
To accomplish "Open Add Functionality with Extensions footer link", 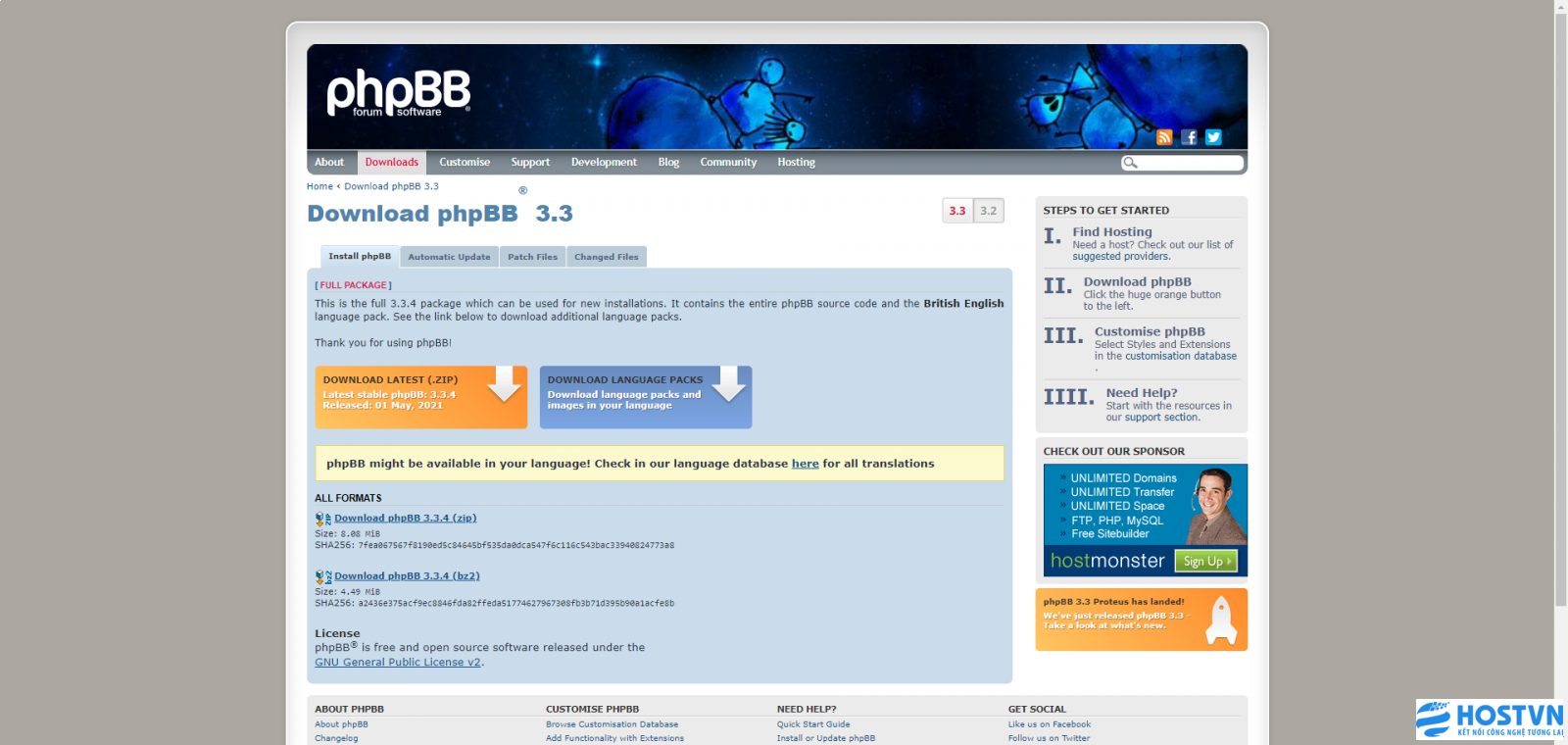I will pyautogui.click(x=614, y=738).
